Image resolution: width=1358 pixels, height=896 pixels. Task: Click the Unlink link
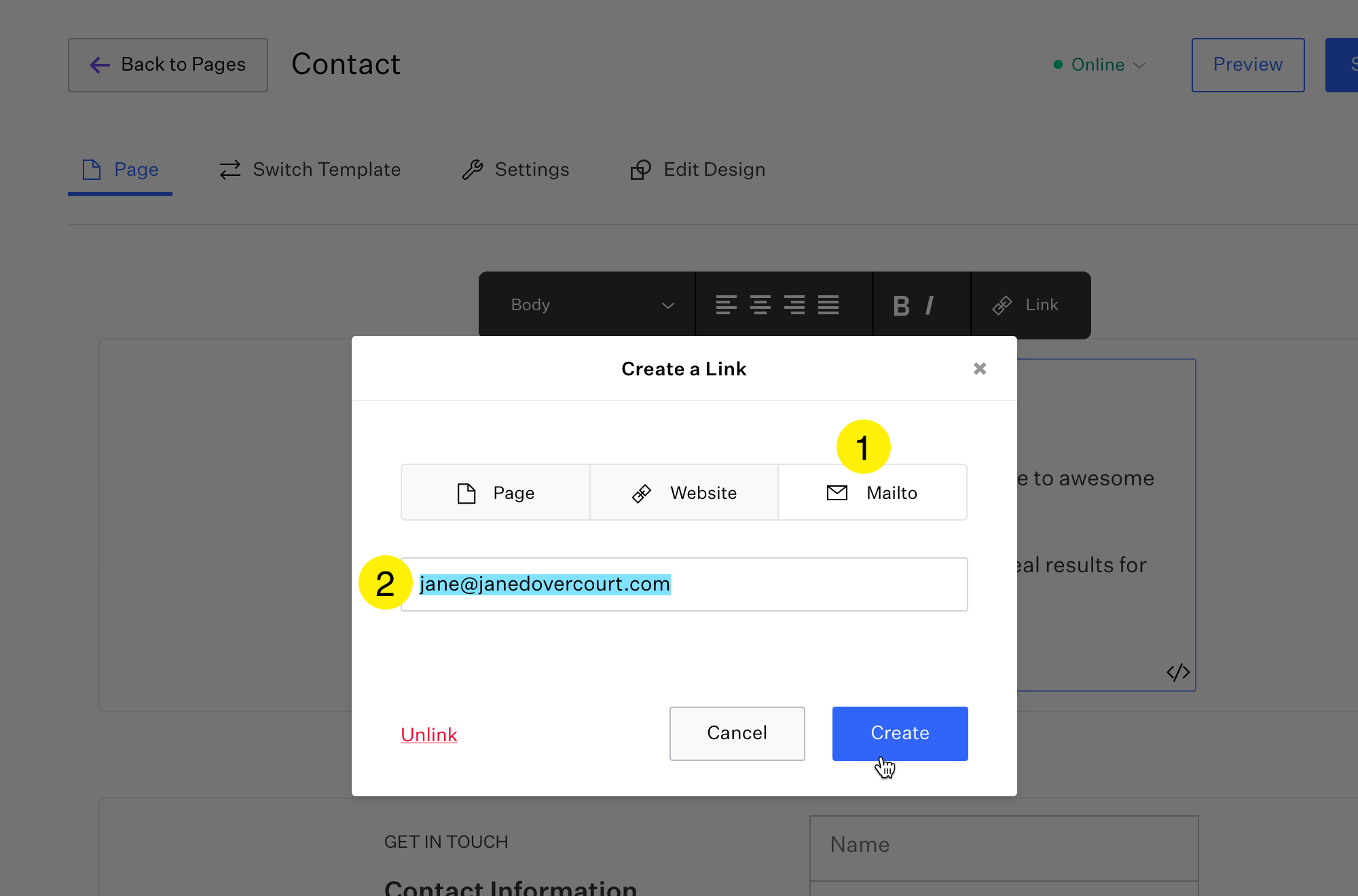(x=428, y=734)
